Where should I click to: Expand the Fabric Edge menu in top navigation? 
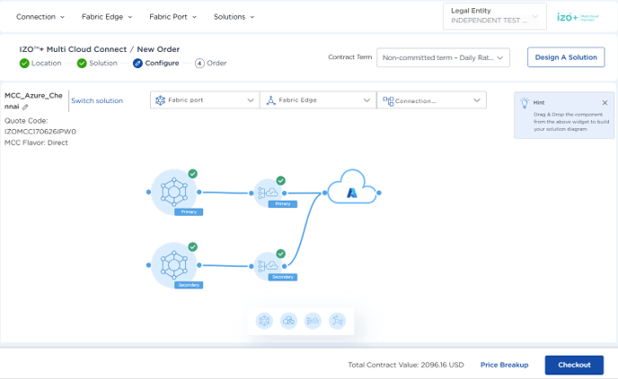(x=107, y=17)
